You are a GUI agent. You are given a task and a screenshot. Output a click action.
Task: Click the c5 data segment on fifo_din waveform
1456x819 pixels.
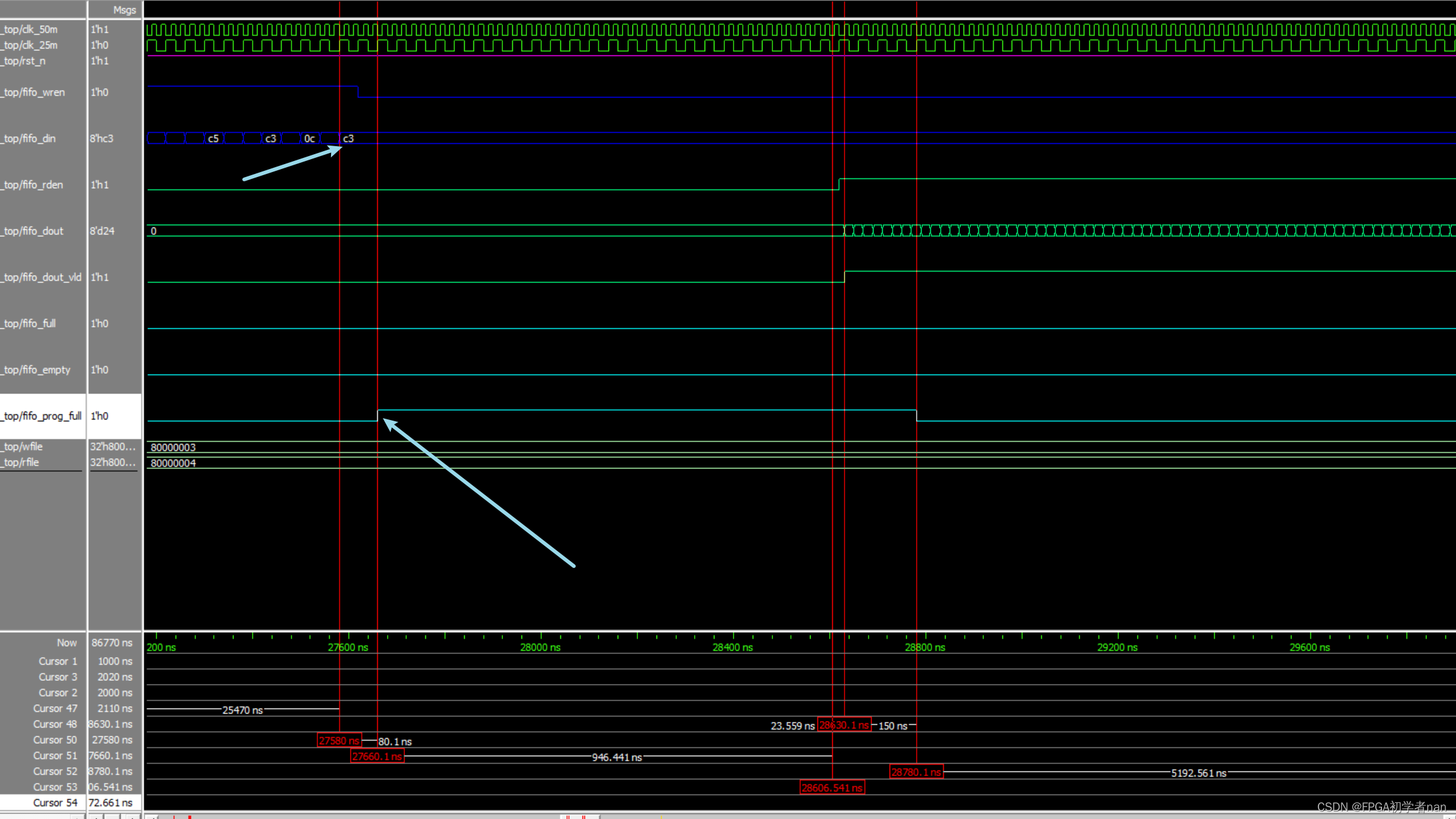click(x=213, y=138)
